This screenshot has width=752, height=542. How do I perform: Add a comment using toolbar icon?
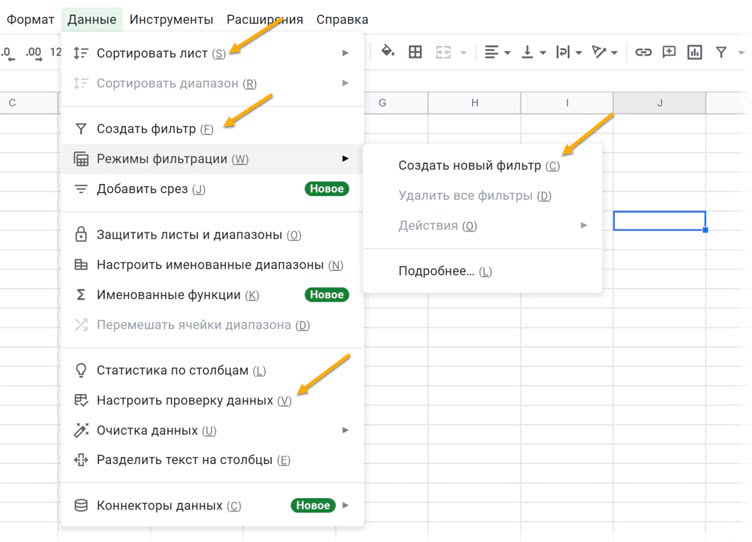click(x=669, y=52)
